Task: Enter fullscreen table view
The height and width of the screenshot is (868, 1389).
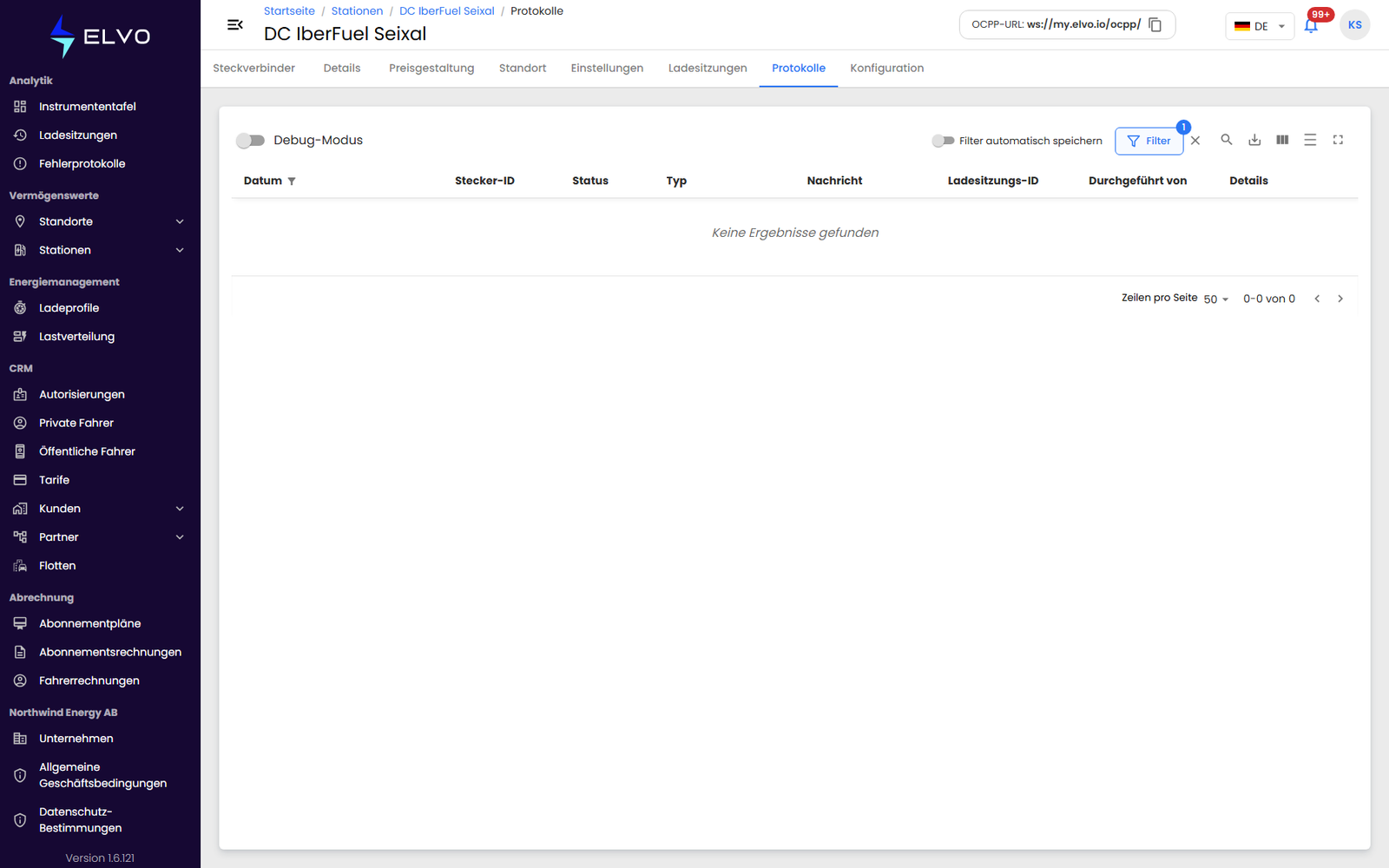Action: (x=1338, y=140)
